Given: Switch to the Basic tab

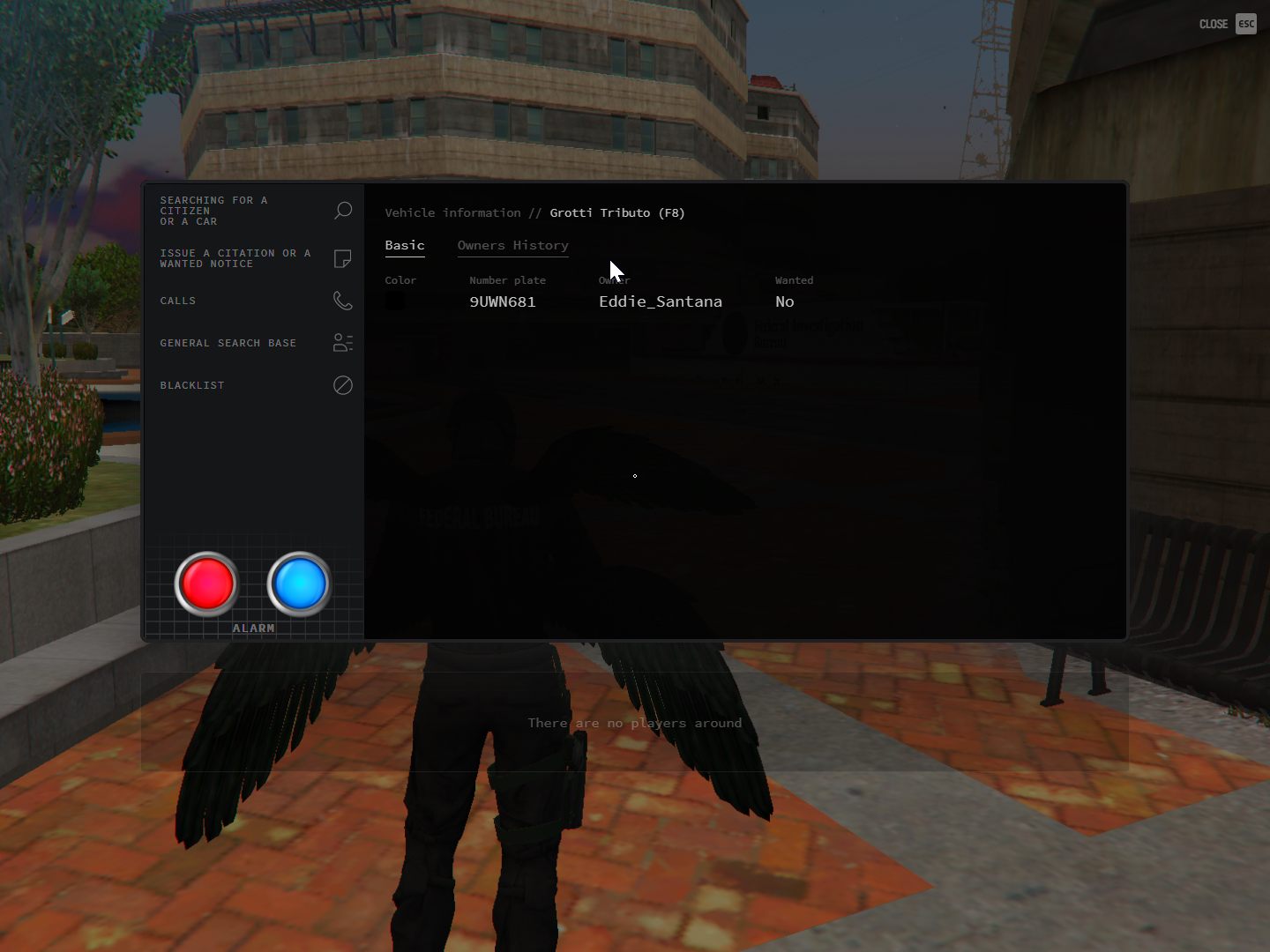Looking at the screenshot, I should 405,246.
